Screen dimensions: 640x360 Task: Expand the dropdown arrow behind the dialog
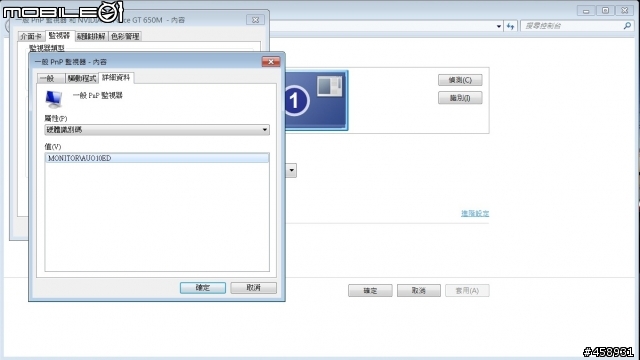tap(291, 170)
